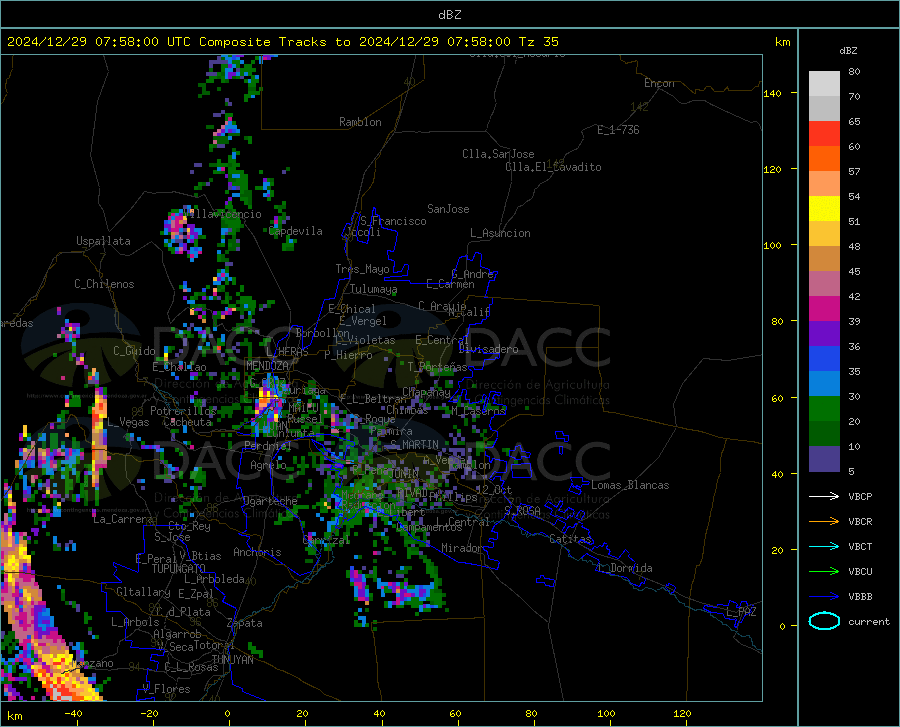Click the green VBCU arrow legend icon
Viewport: 900px width, 727px height.
coord(824,572)
